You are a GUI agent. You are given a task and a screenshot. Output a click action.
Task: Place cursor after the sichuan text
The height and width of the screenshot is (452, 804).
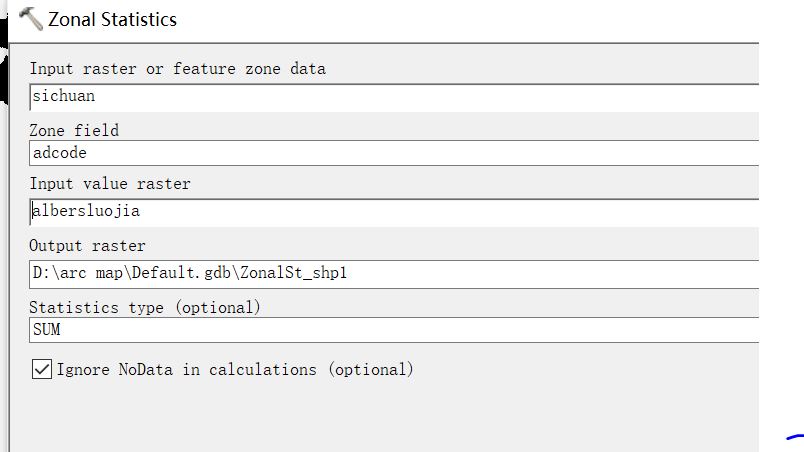tap(96, 96)
